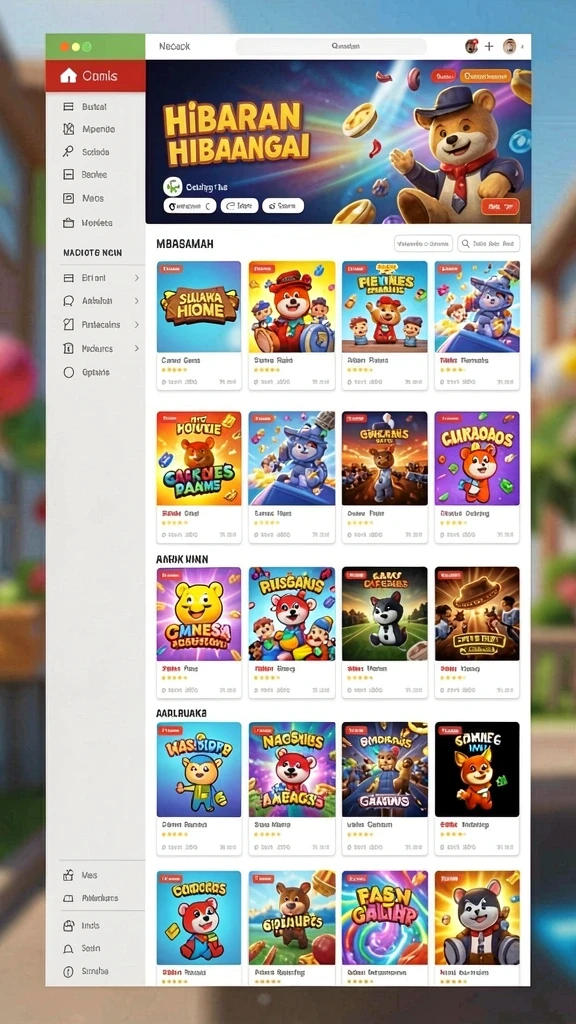Viewport: 576px width, 1024px height.
Task: Open the Holiute Carnes game thumbnail
Action: point(199,458)
